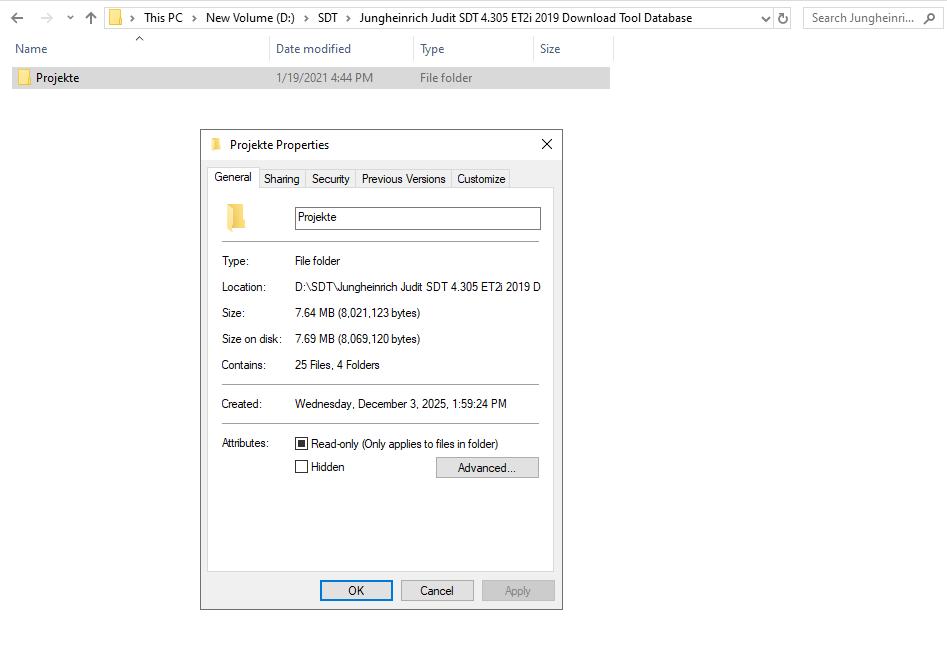Navigate to This PC breadcrumb

pyautogui.click(x=163, y=18)
